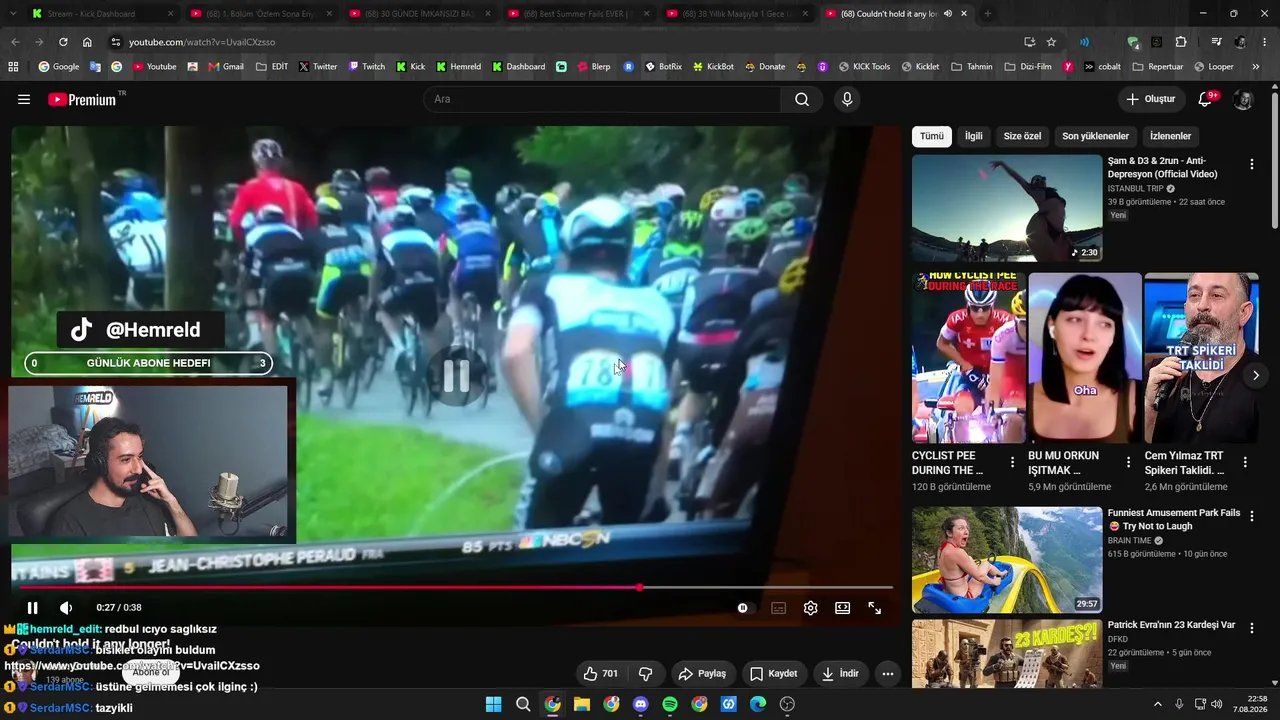This screenshot has height=720, width=1280.
Task: Bookmark this page with star icon
Action: [x=1051, y=42]
